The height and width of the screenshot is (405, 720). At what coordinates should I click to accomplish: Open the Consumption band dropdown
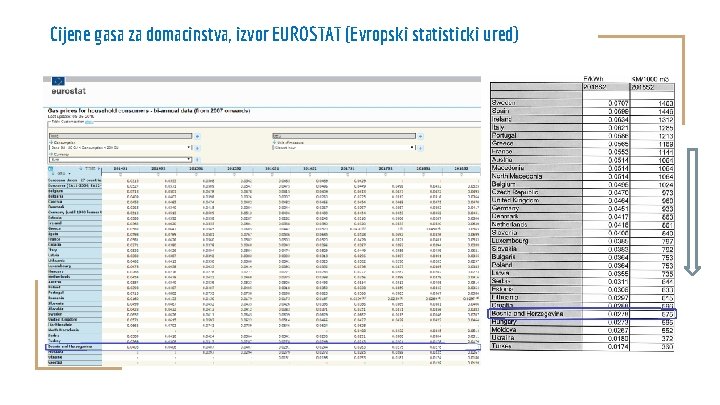tap(120, 148)
